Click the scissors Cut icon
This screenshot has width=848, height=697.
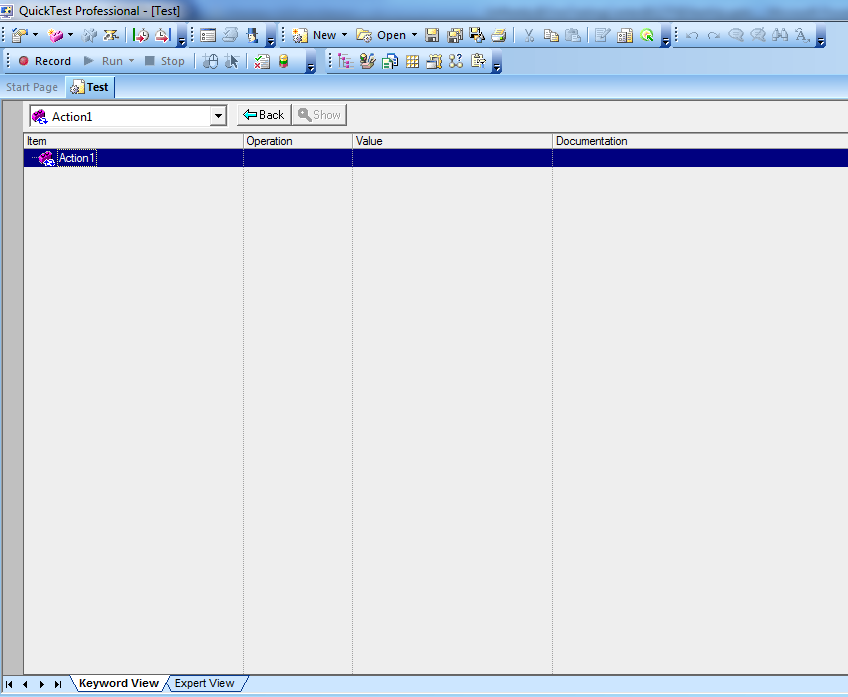click(x=529, y=36)
